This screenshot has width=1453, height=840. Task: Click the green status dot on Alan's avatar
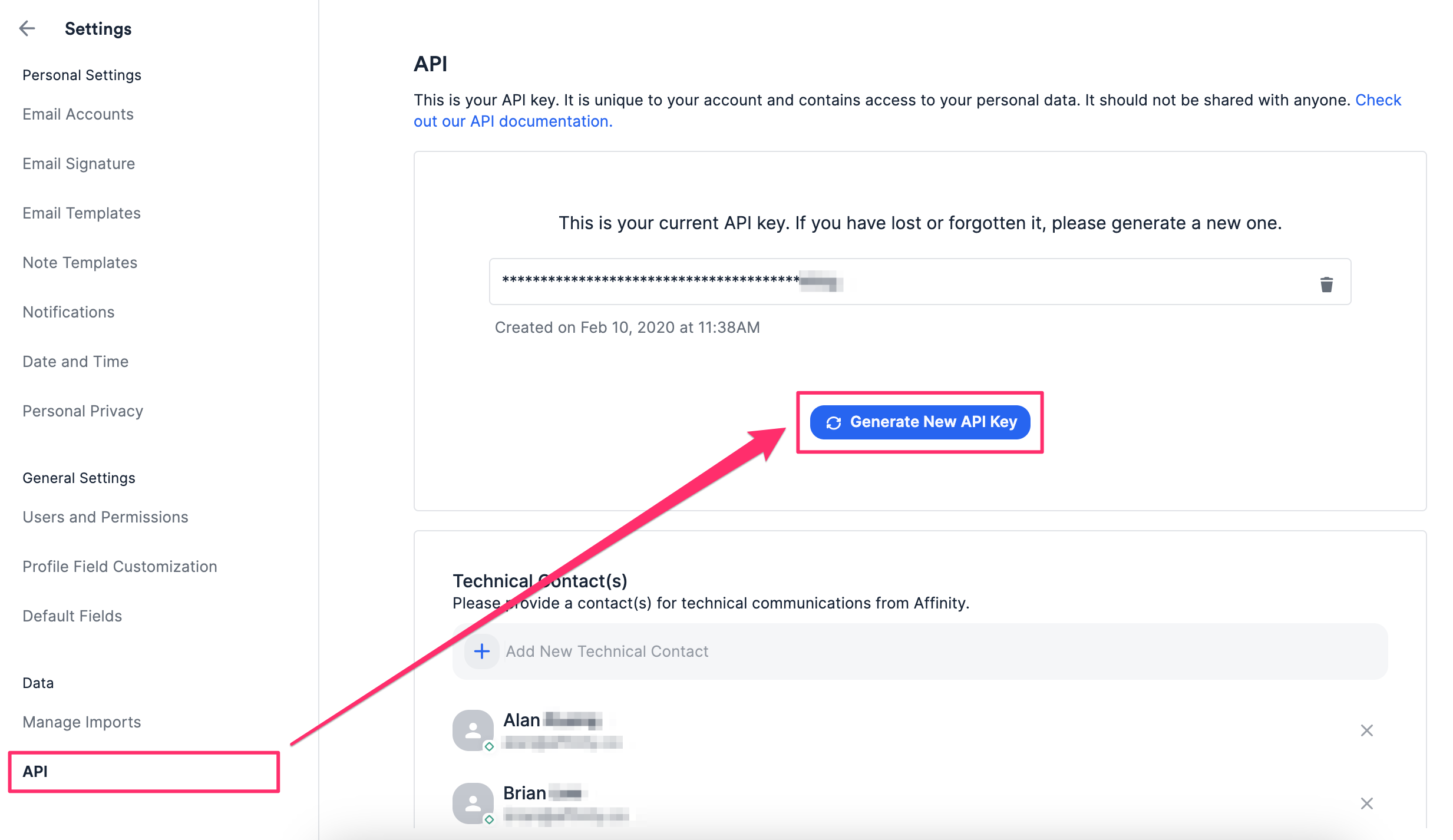488,746
